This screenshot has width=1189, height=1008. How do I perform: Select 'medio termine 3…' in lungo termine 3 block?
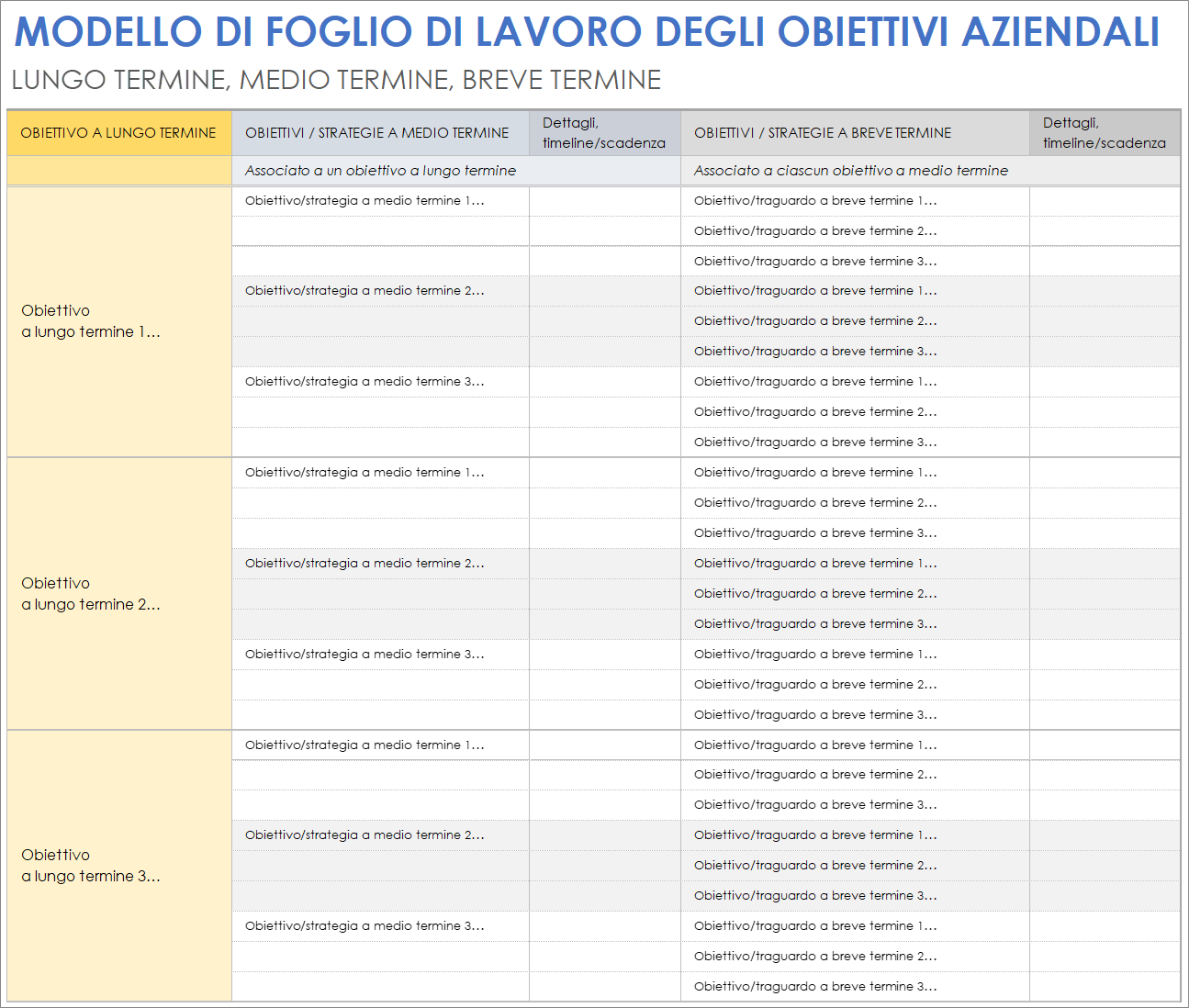[380, 926]
